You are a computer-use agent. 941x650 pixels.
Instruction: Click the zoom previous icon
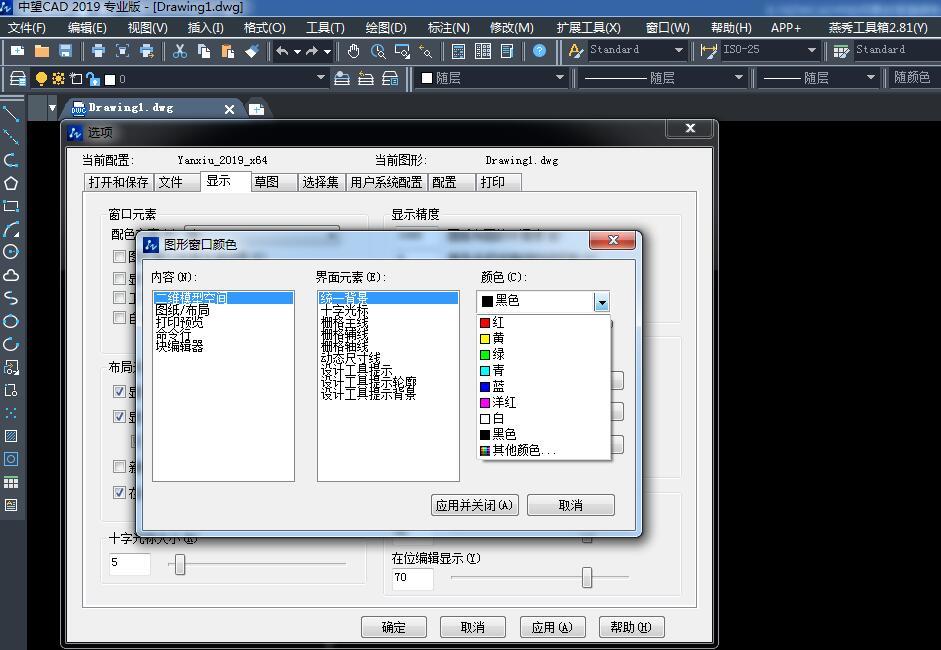pos(425,52)
